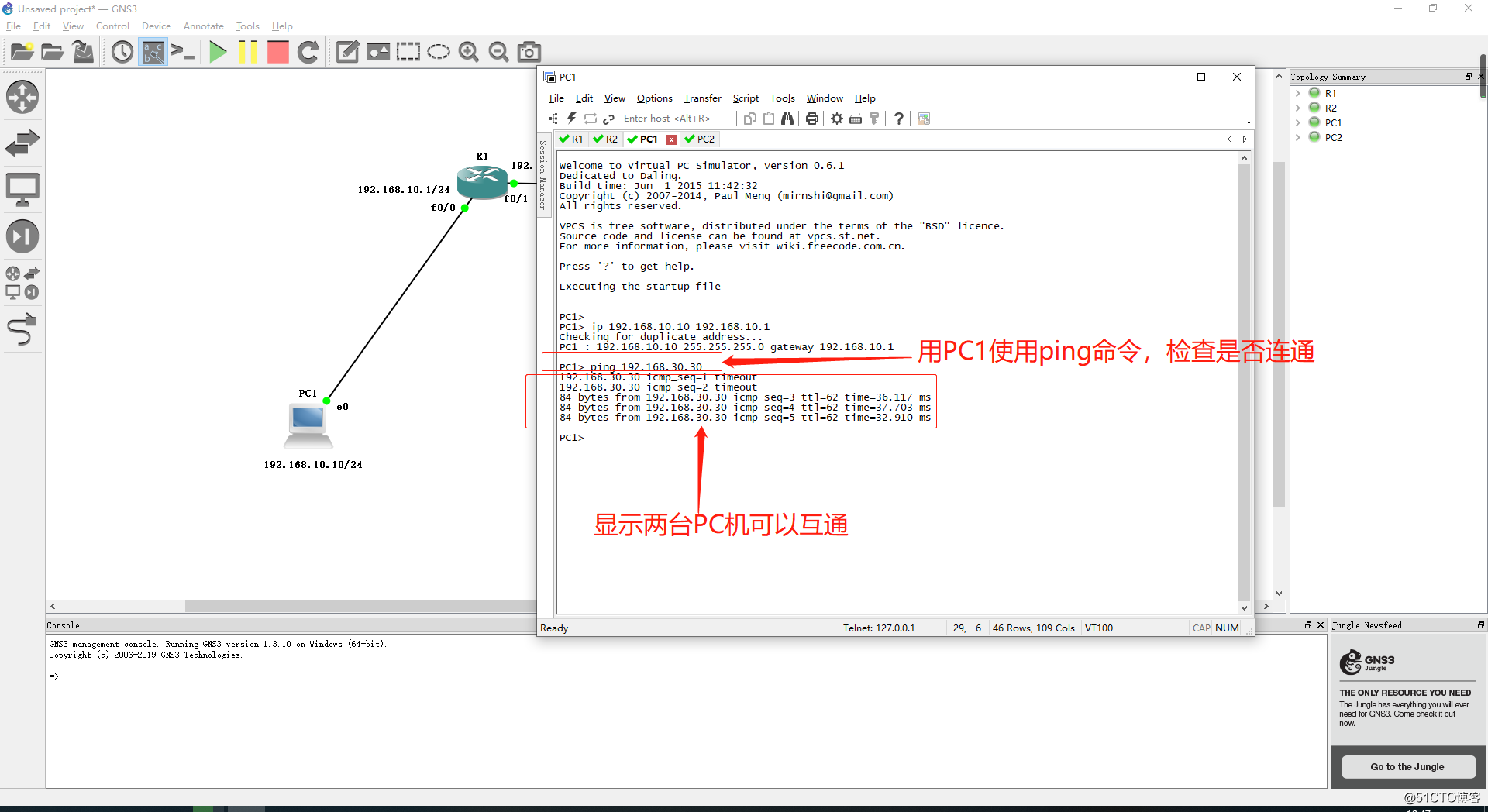1488x812 pixels.
Task: Expand PC1 in Topology Summary
Action: pos(1298,122)
